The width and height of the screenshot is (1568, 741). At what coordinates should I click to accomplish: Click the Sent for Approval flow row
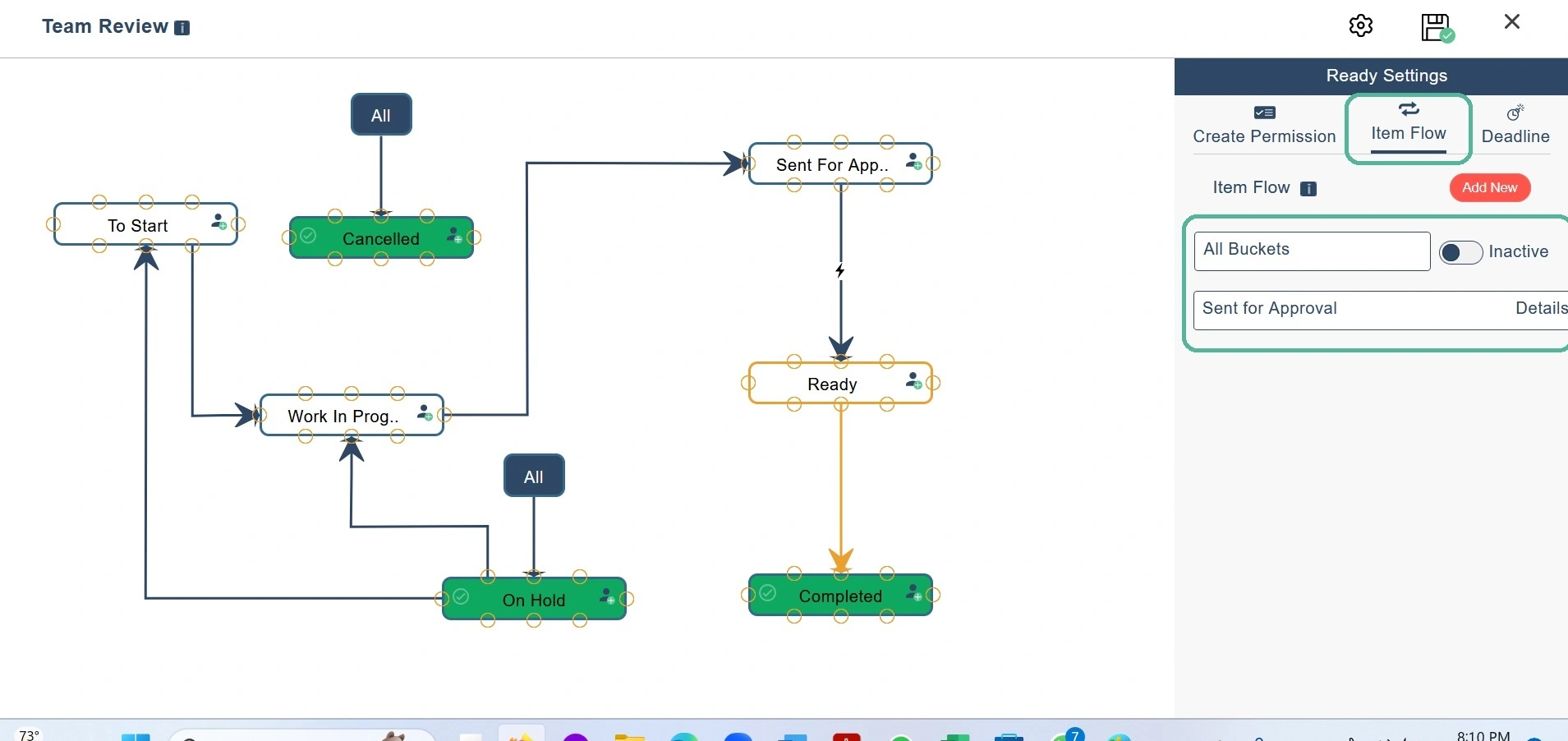tap(1381, 311)
